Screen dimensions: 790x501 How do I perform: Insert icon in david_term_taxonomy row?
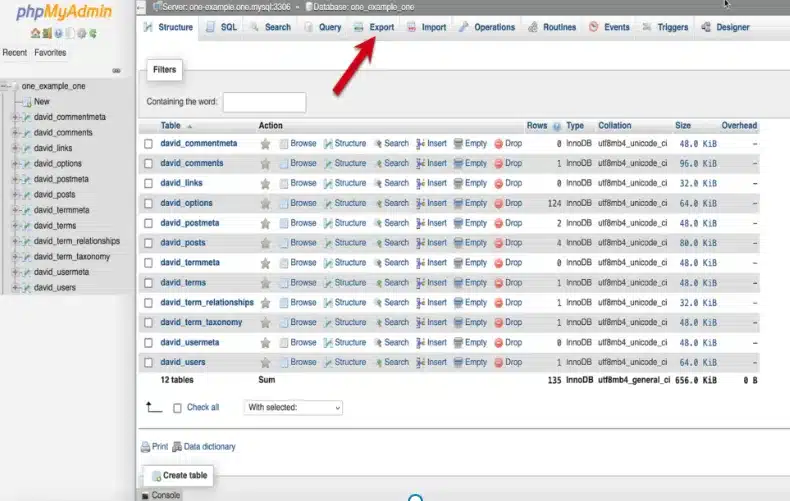click(420, 323)
